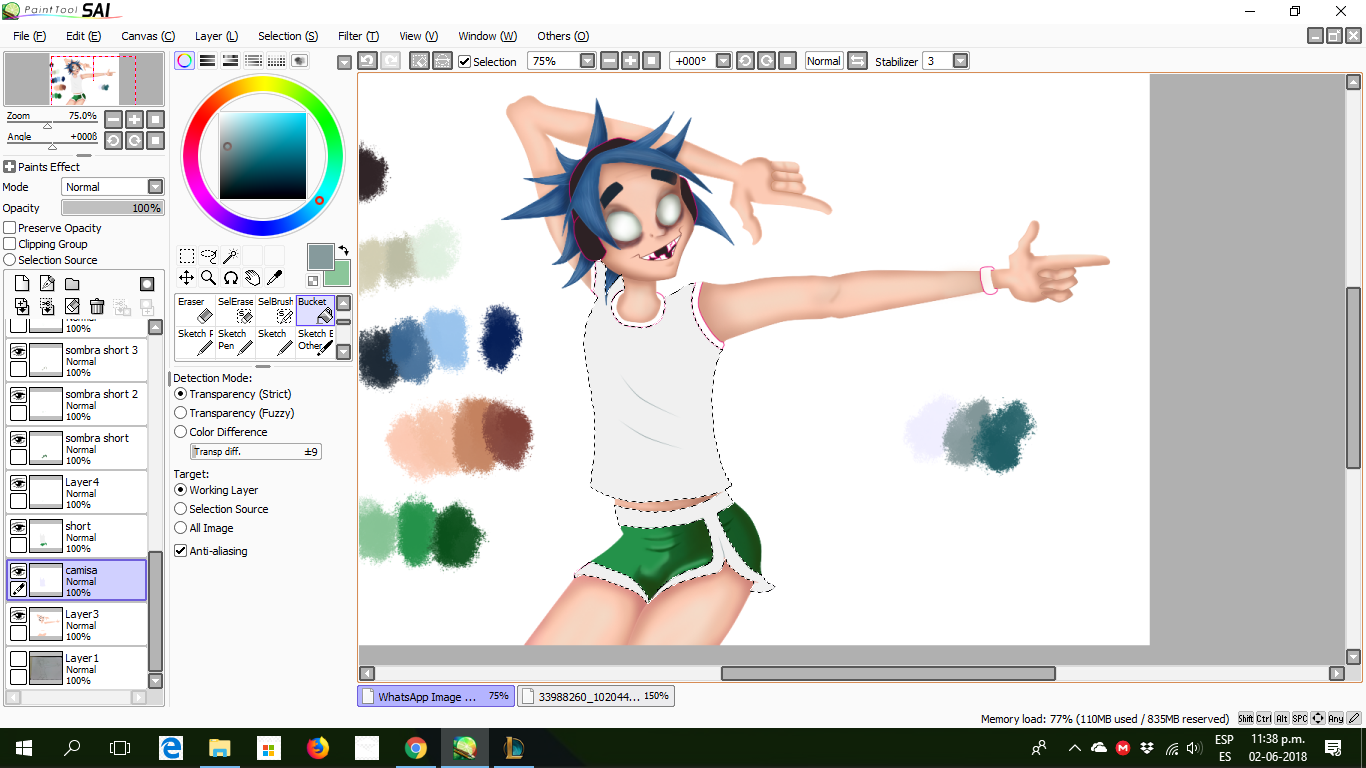Flip the canvas view horizontally
This screenshot has width=1366, height=768.
pos(857,61)
